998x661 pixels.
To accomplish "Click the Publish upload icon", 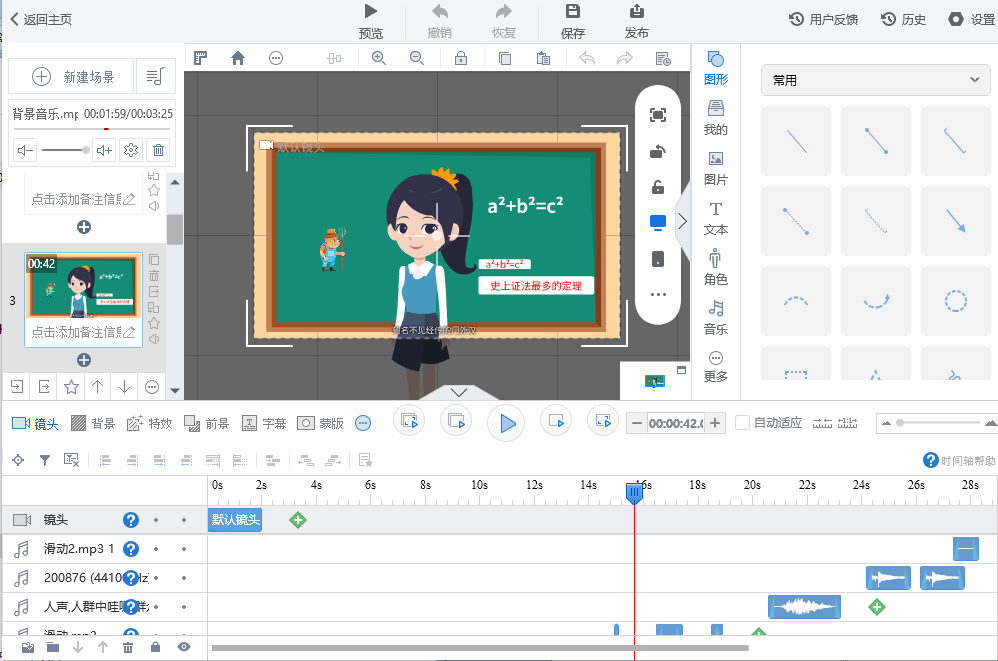I will coord(637,12).
